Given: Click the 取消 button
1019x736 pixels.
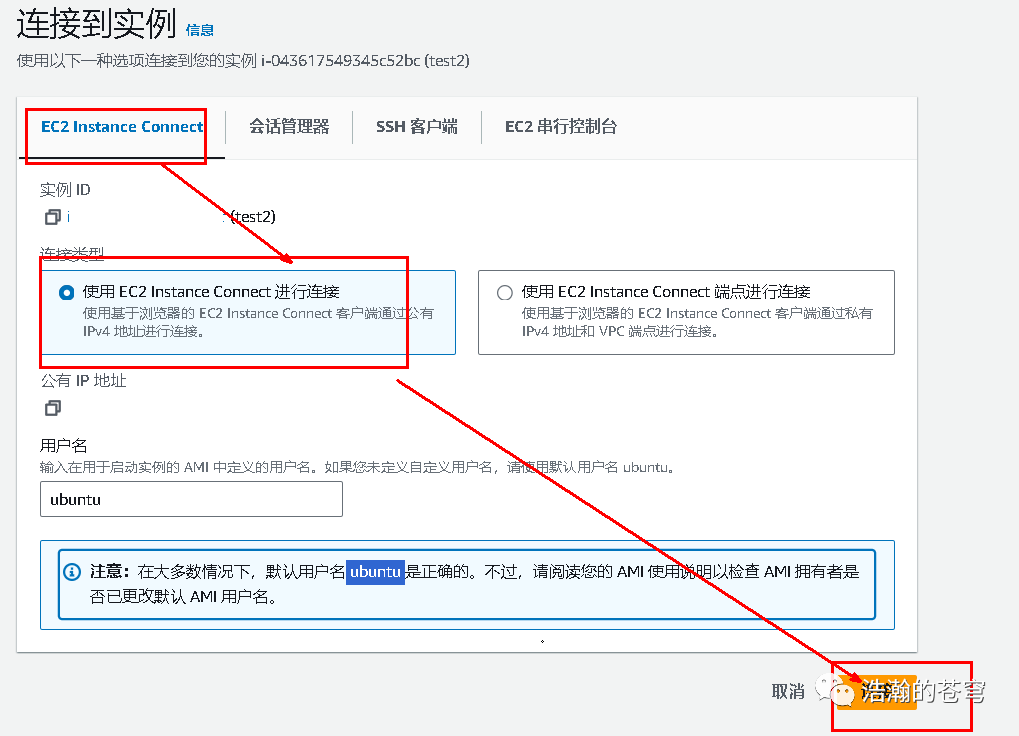Looking at the screenshot, I should 788,691.
